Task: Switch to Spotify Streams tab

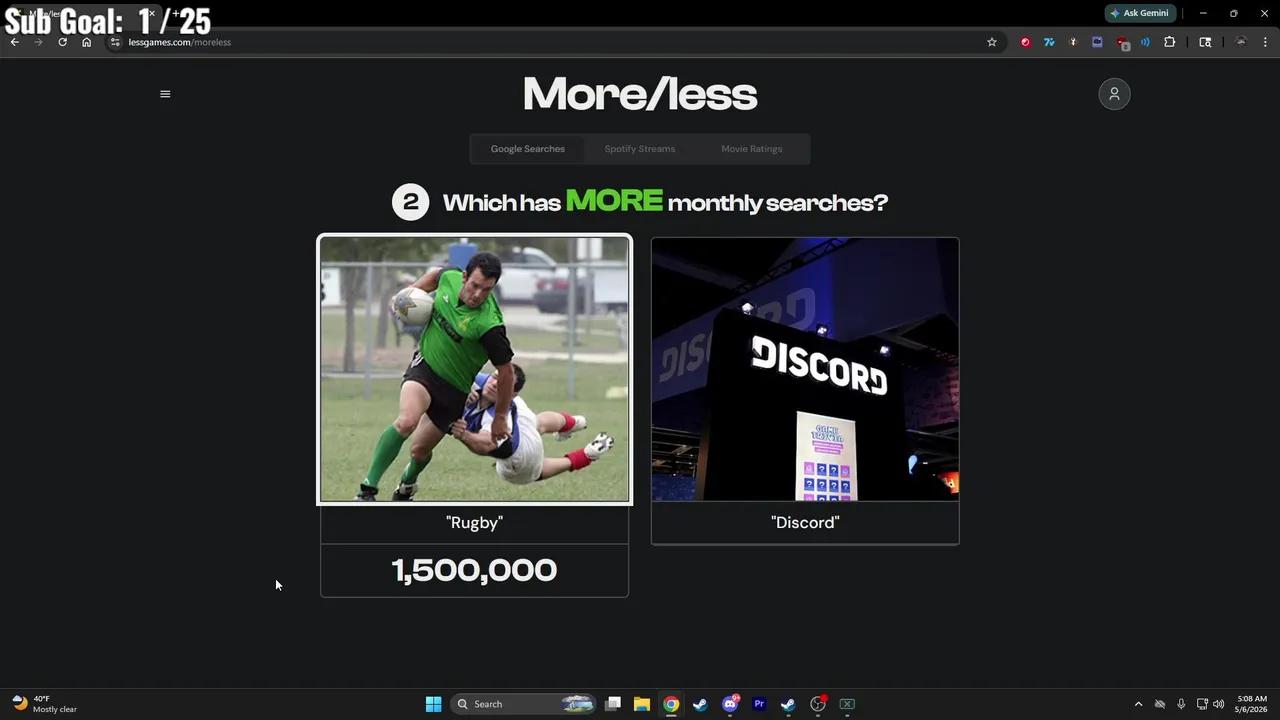Action: coord(640,149)
